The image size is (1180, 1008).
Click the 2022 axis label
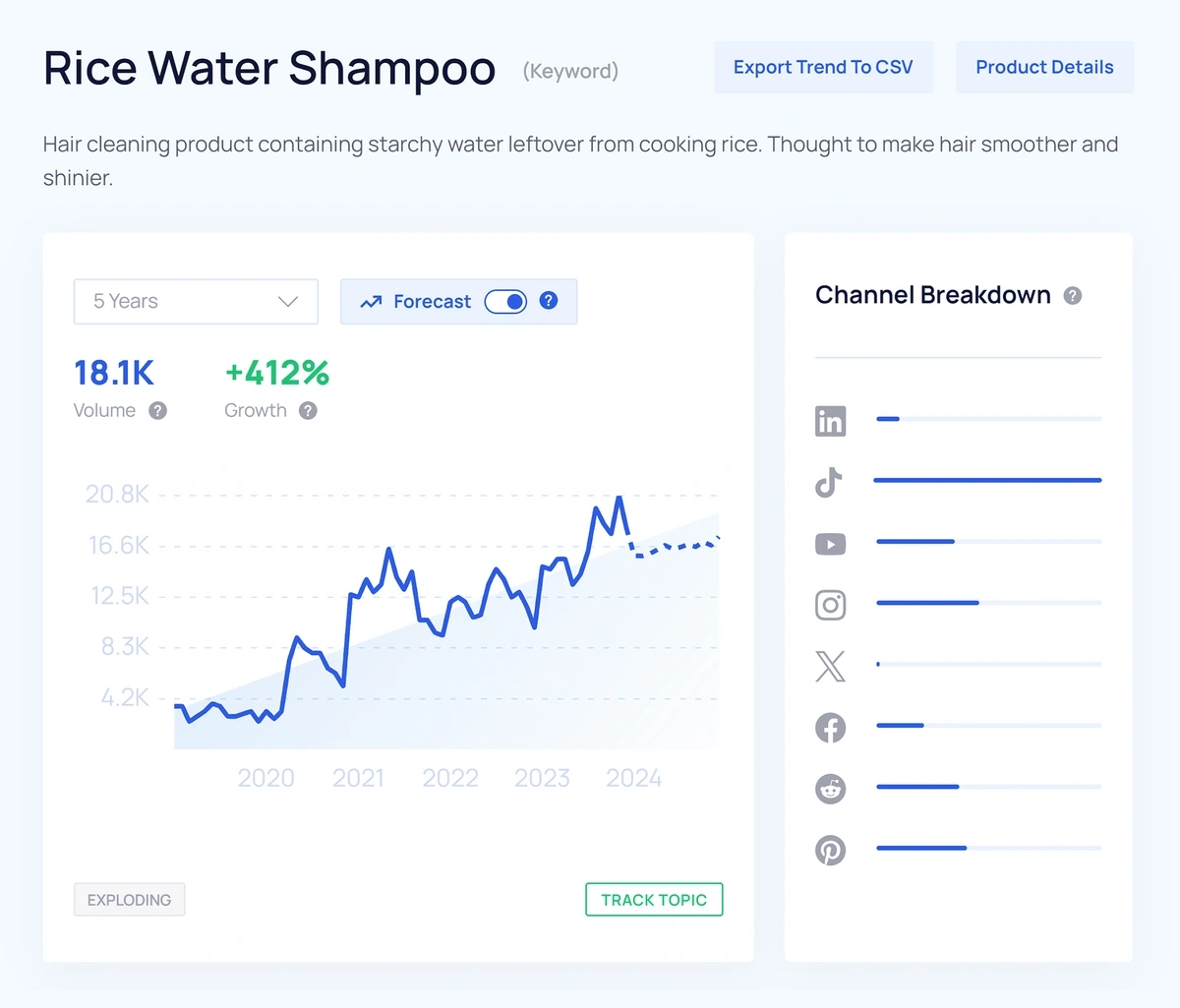[450, 778]
